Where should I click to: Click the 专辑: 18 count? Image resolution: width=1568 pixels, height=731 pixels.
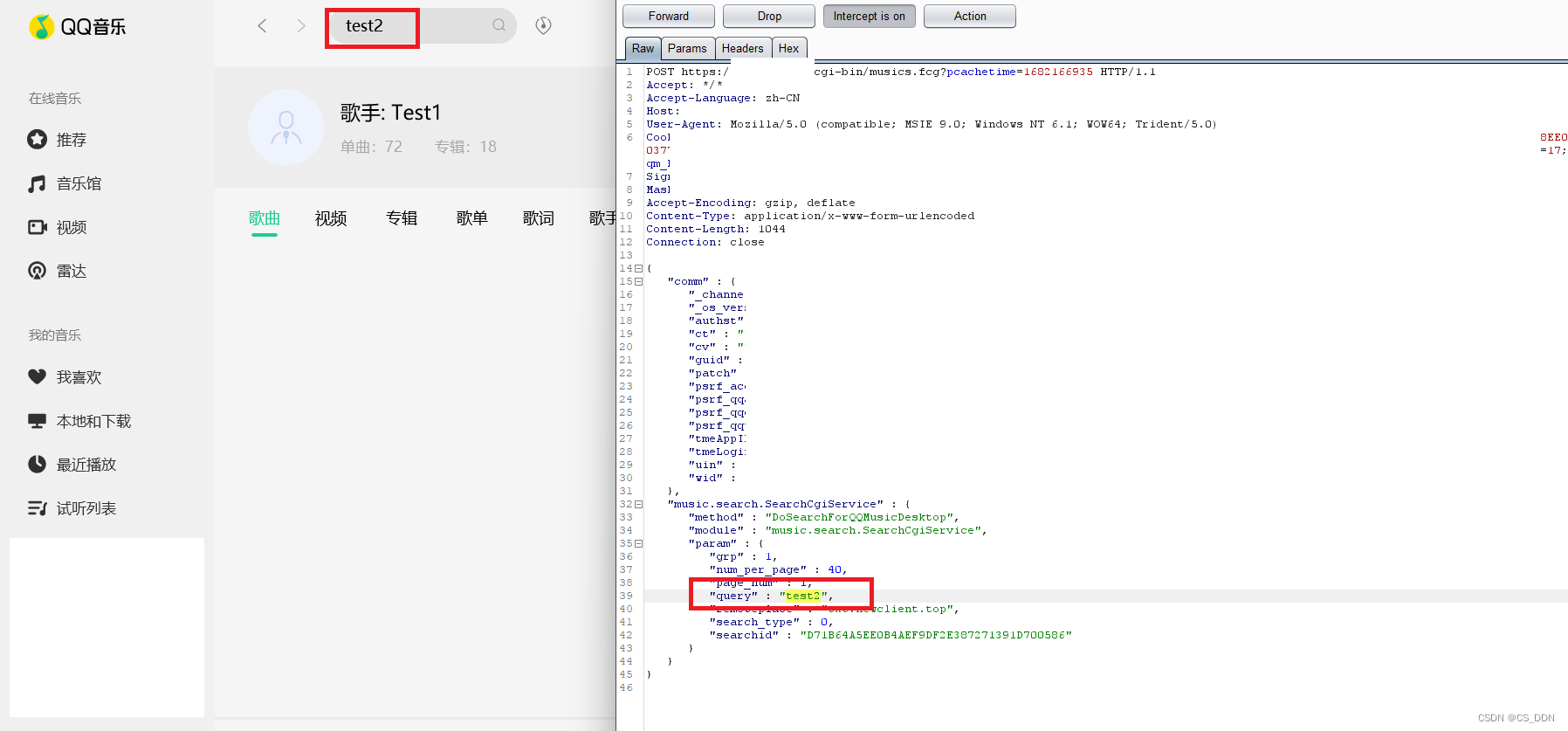pos(465,147)
